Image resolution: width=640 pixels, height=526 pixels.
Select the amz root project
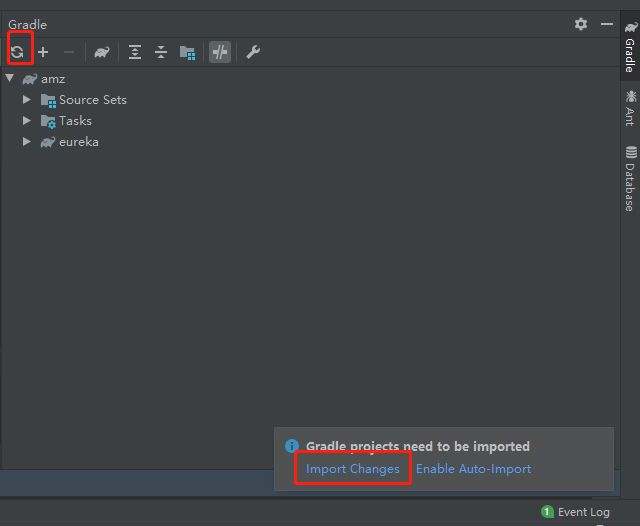pos(53,79)
